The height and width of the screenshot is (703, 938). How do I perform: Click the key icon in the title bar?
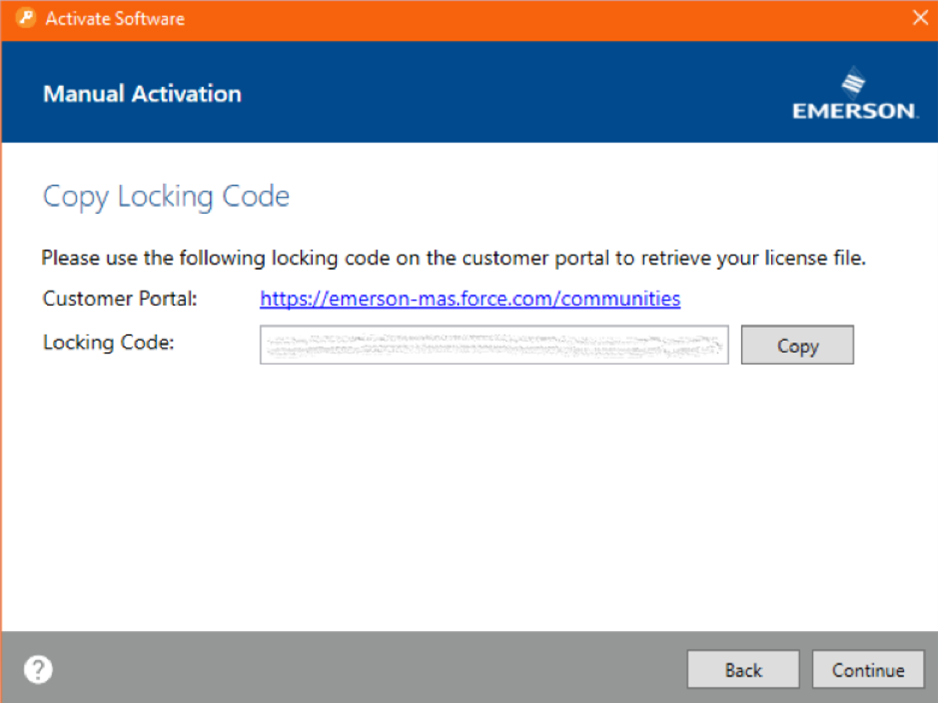(x=25, y=18)
